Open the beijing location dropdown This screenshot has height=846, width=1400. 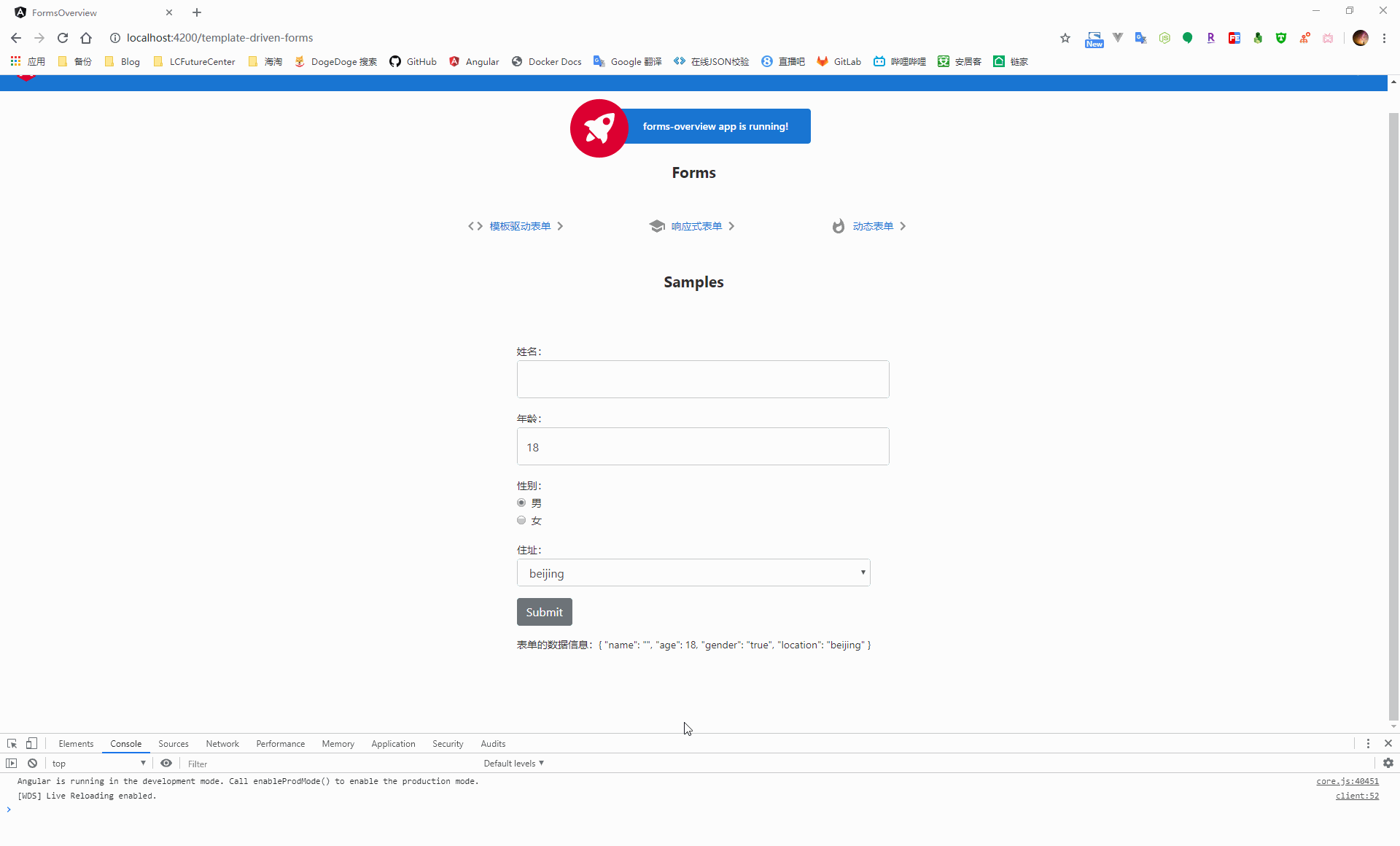(693, 573)
